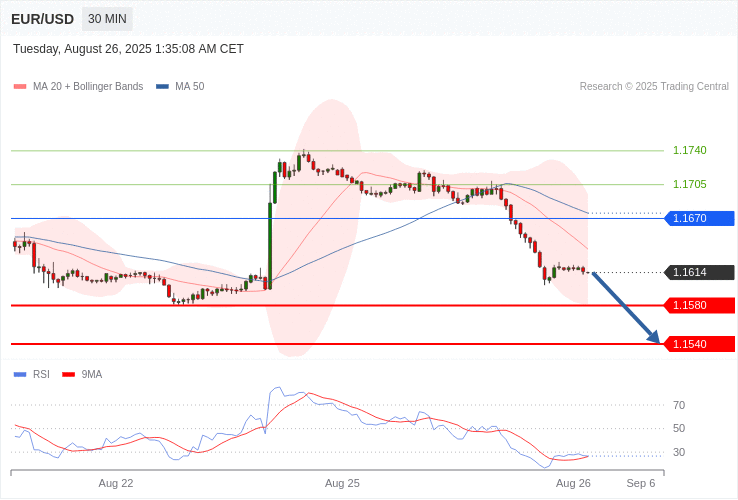This screenshot has height=500, width=738.
Task: Click the Research © 2025 Trading Central credit
Action: tap(654, 87)
